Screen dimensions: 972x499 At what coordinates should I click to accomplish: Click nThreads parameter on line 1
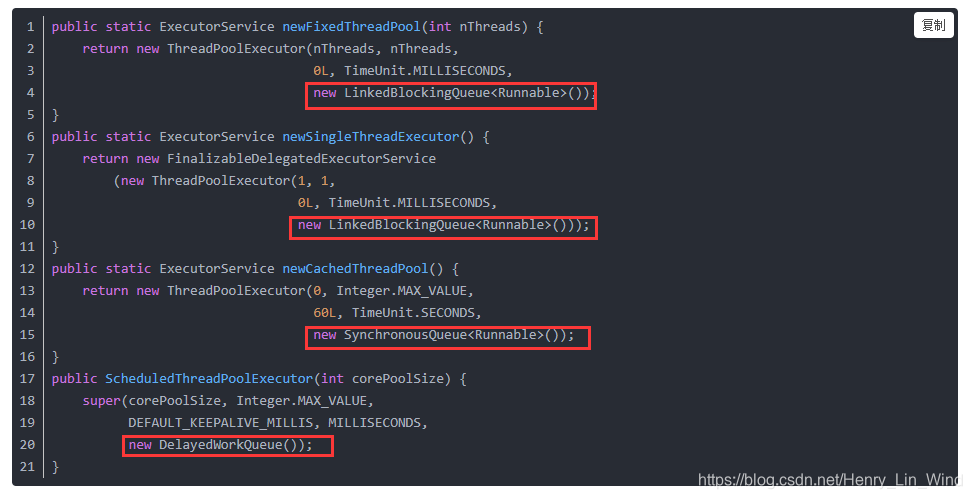[x=490, y=27]
